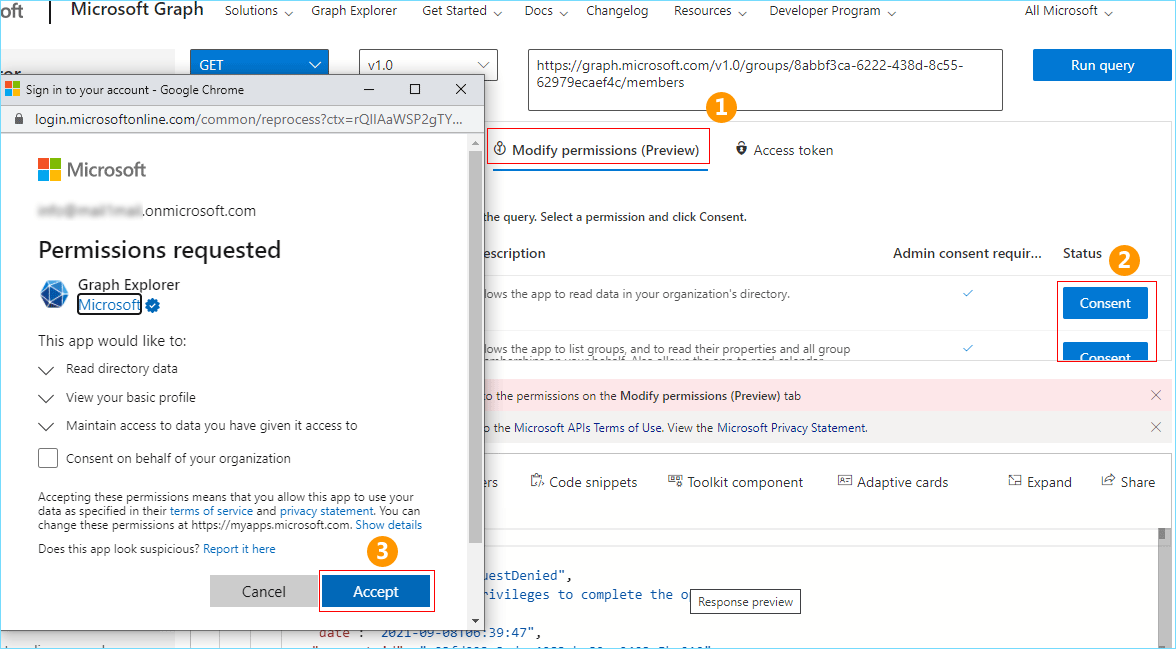Click the Accept button in permissions dialog
The image size is (1176, 649).
[x=376, y=592]
